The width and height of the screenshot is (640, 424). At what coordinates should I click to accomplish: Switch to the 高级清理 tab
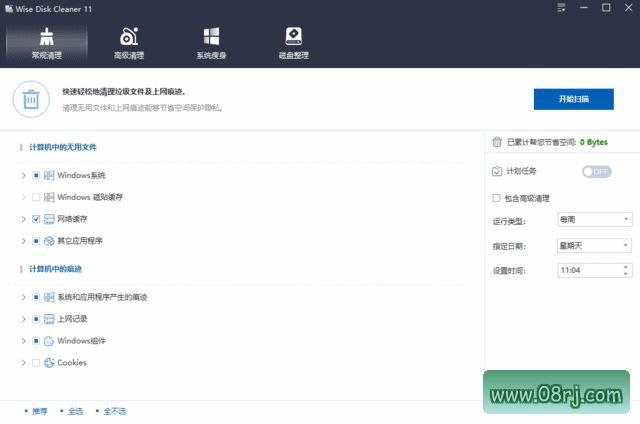pyautogui.click(x=129, y=44)
